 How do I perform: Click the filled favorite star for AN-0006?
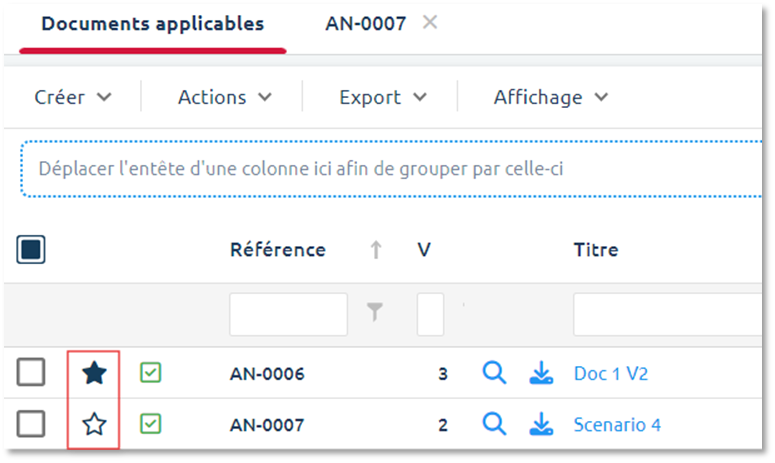tap(94, 374)
